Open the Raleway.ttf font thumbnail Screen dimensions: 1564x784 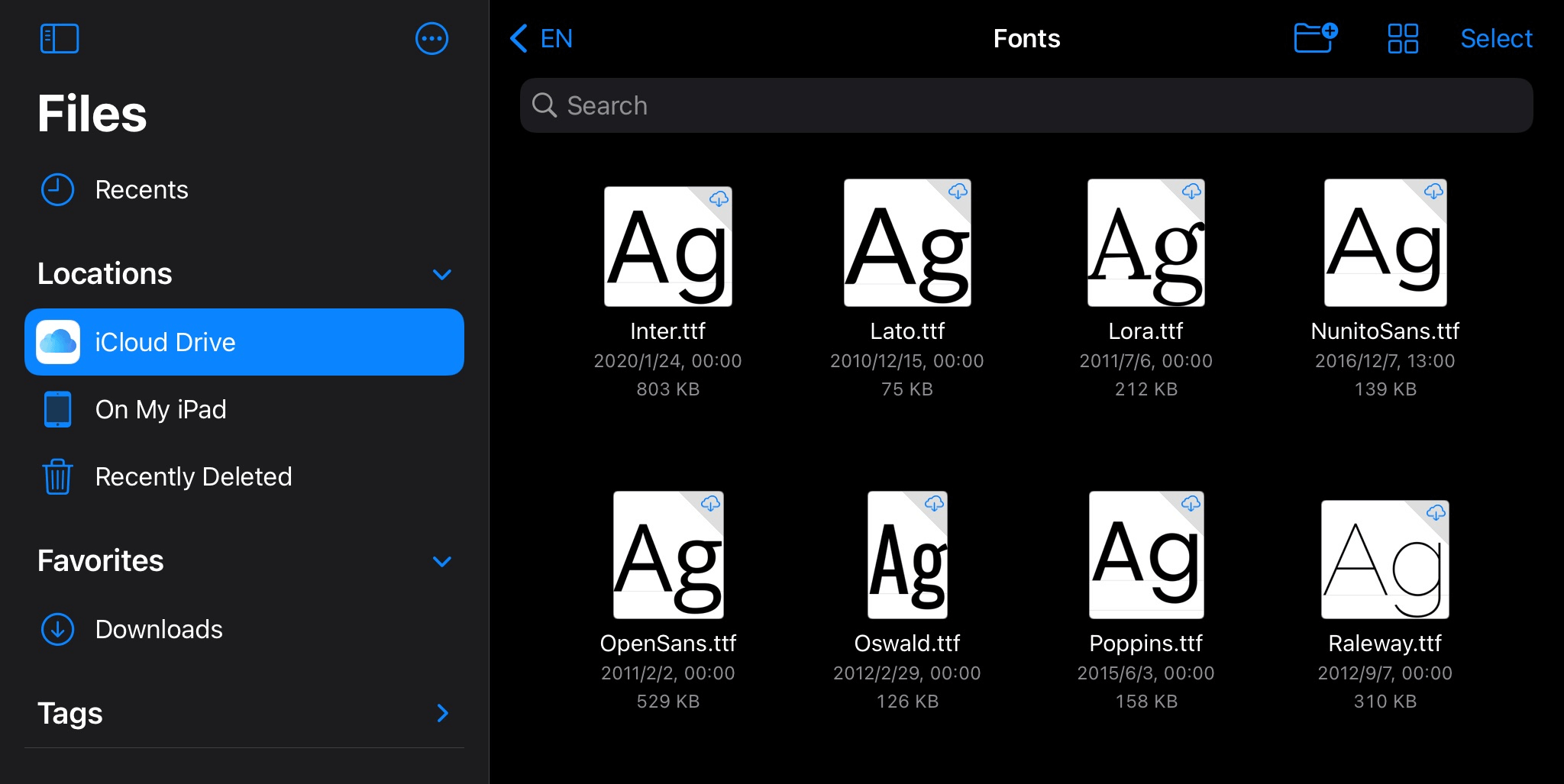click(x=1385, y=560)
